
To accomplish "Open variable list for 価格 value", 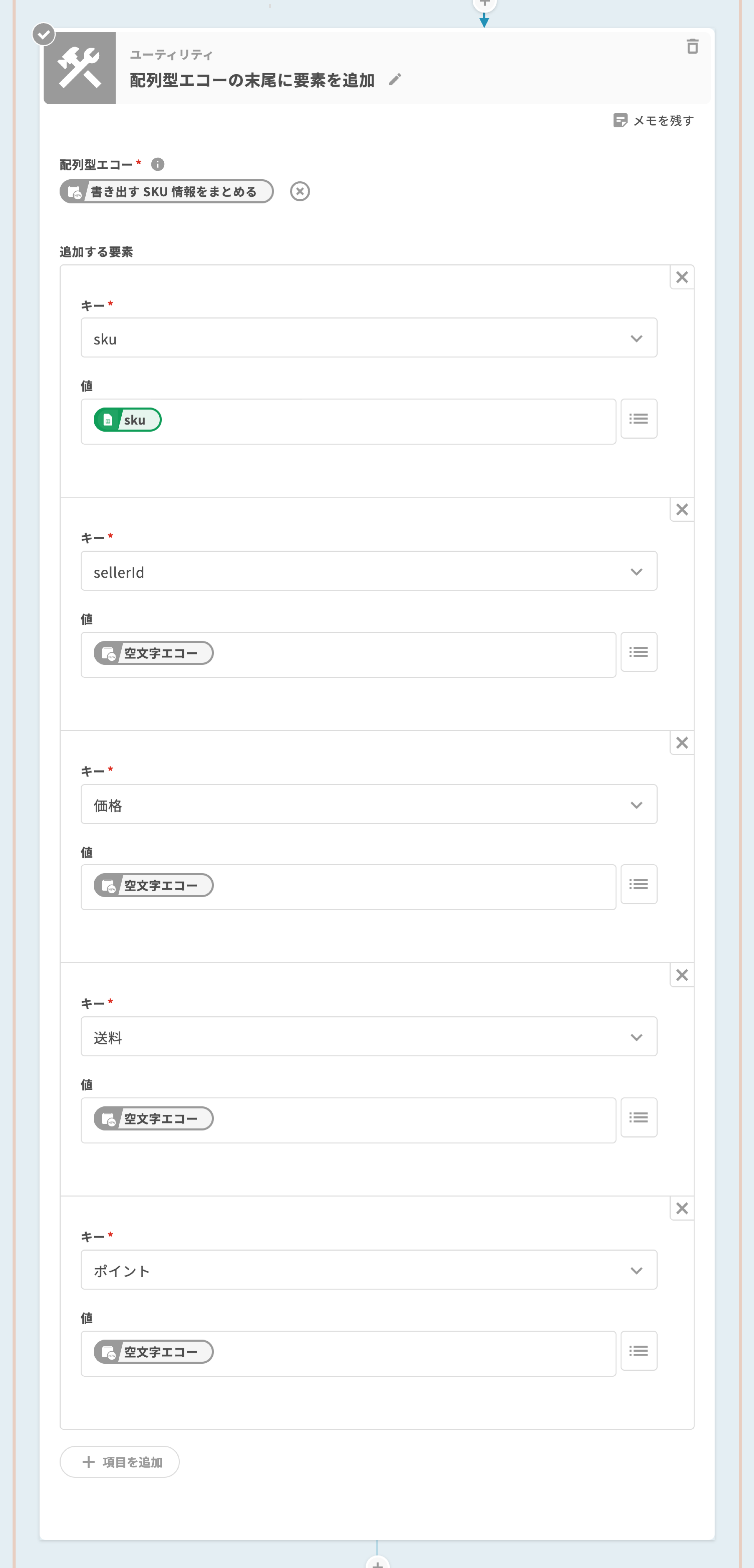I will pos(638,884).
